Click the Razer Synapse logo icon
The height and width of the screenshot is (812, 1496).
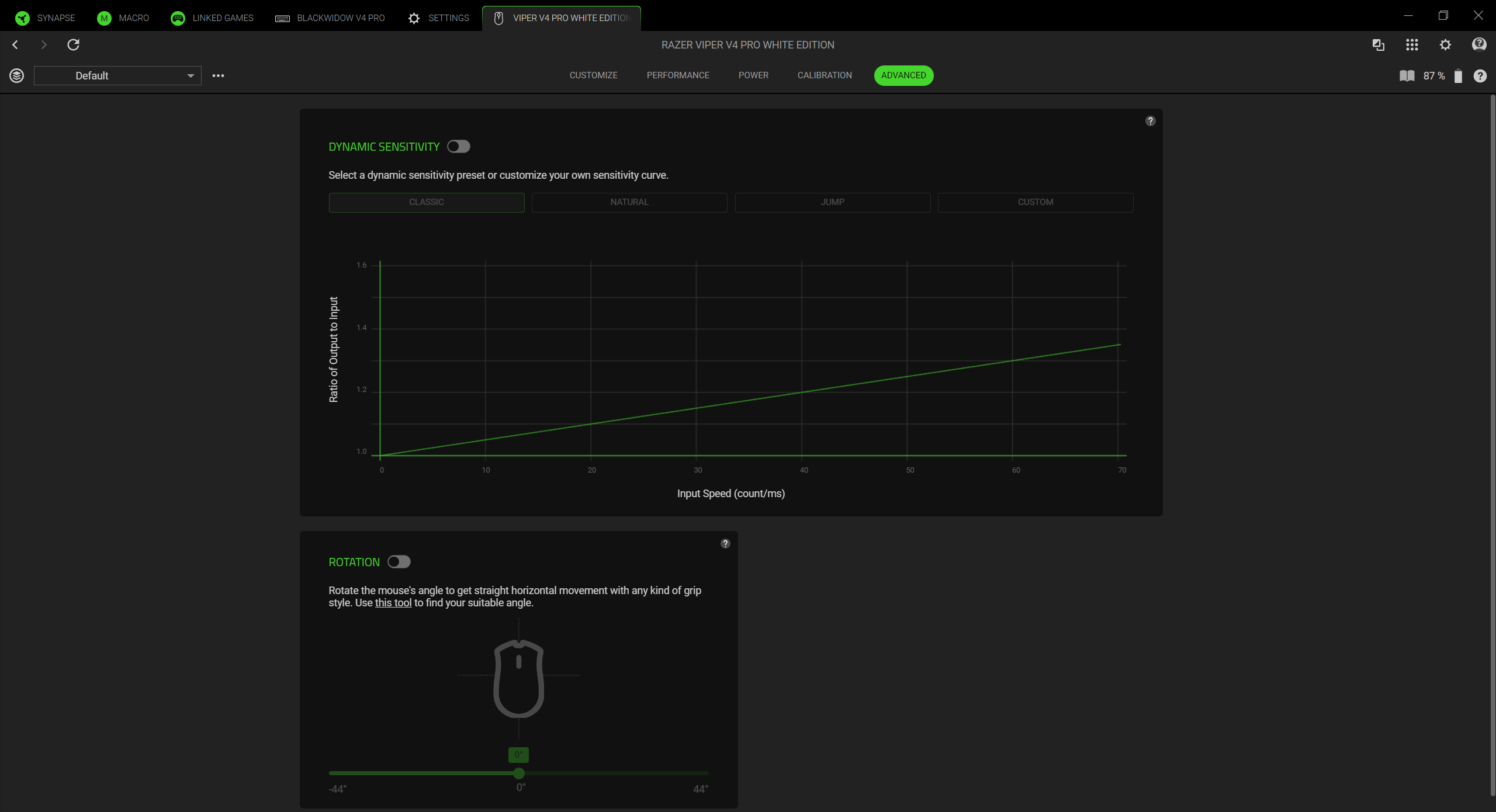22,18
